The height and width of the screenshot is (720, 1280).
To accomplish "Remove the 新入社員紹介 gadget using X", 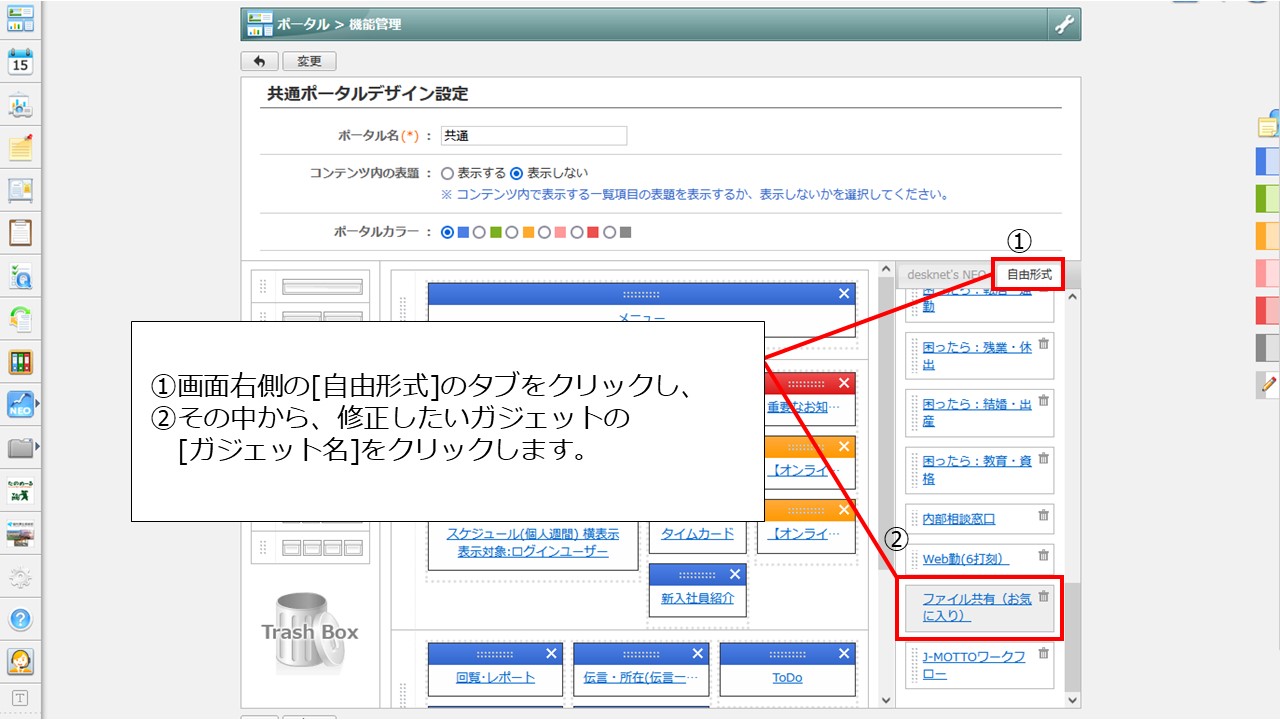I will tap(736, 575).
